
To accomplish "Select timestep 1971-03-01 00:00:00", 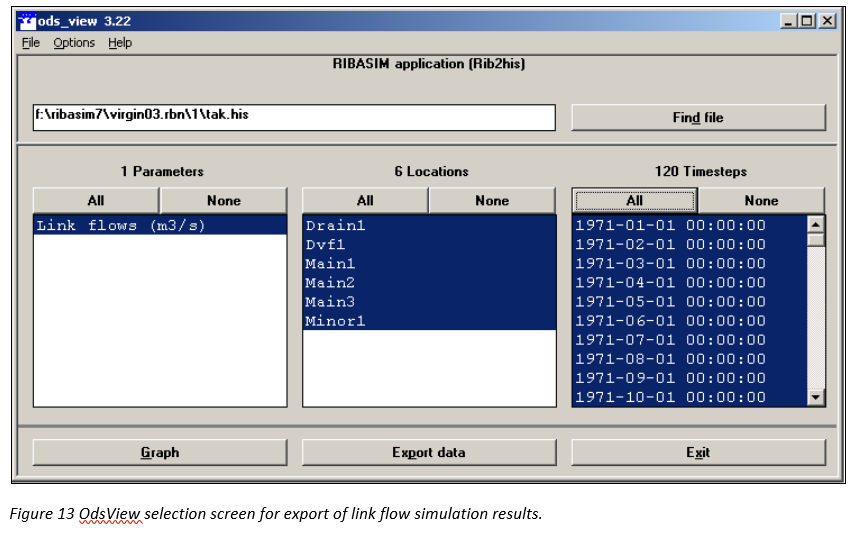I will pyautogui.click(x=689, y=264).
